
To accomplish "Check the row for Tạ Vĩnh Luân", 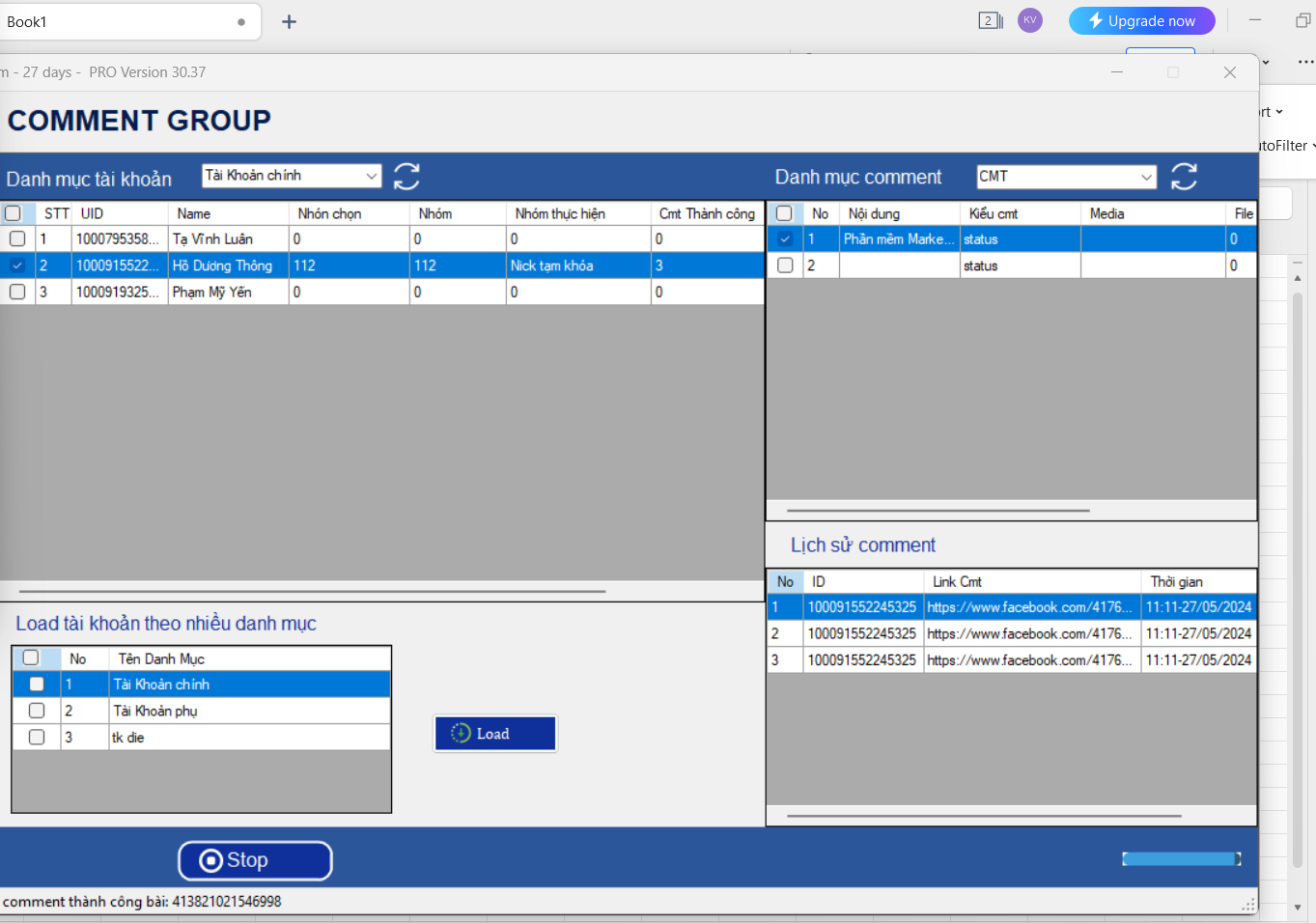I will (x=17, y=238).
